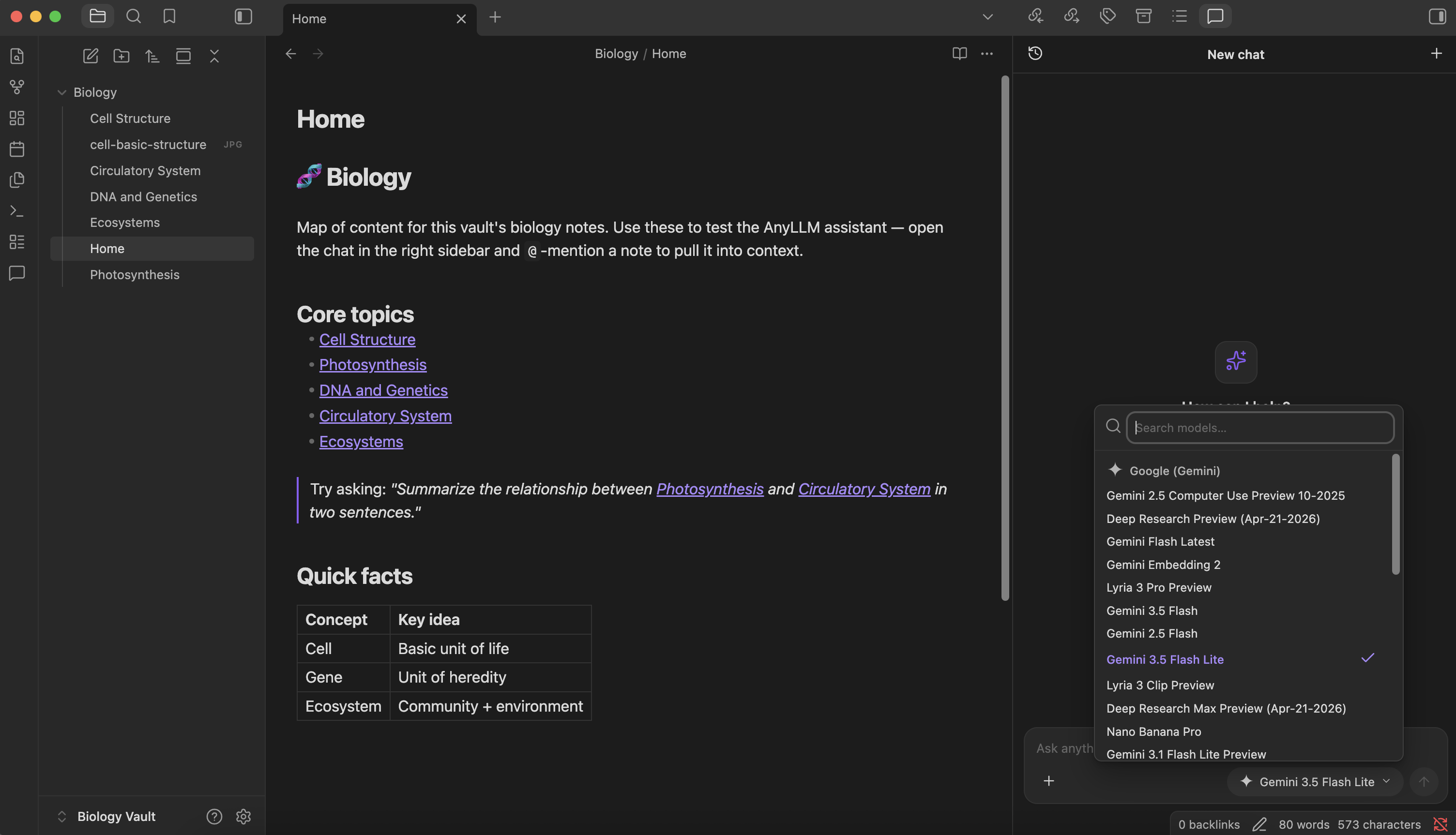Image resolution: width=1456 pixels, height=835 pixels.
Task: Open the bookmarks tab icon
Action: 169,16
